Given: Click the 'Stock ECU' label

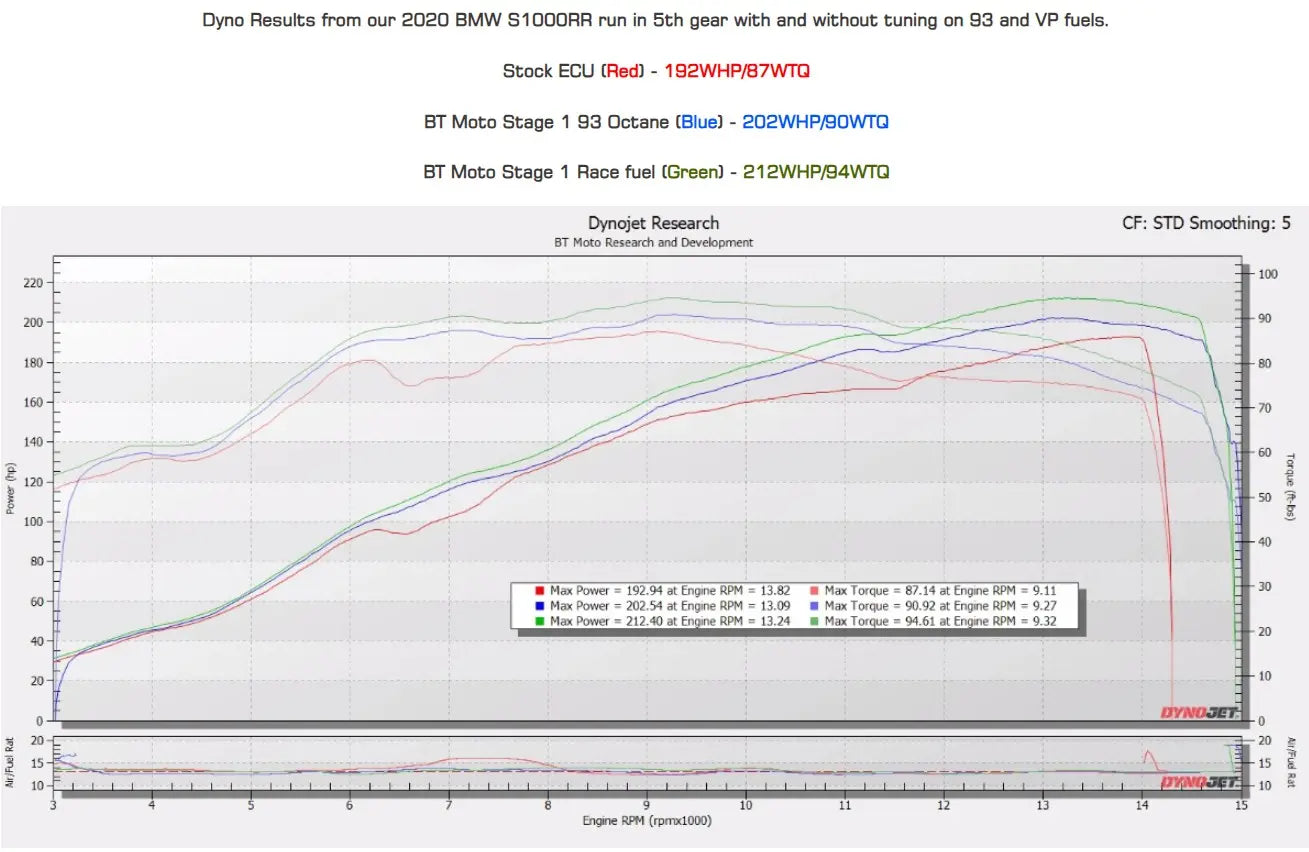Looking at the screenshot, I should (x=548, y=71).
